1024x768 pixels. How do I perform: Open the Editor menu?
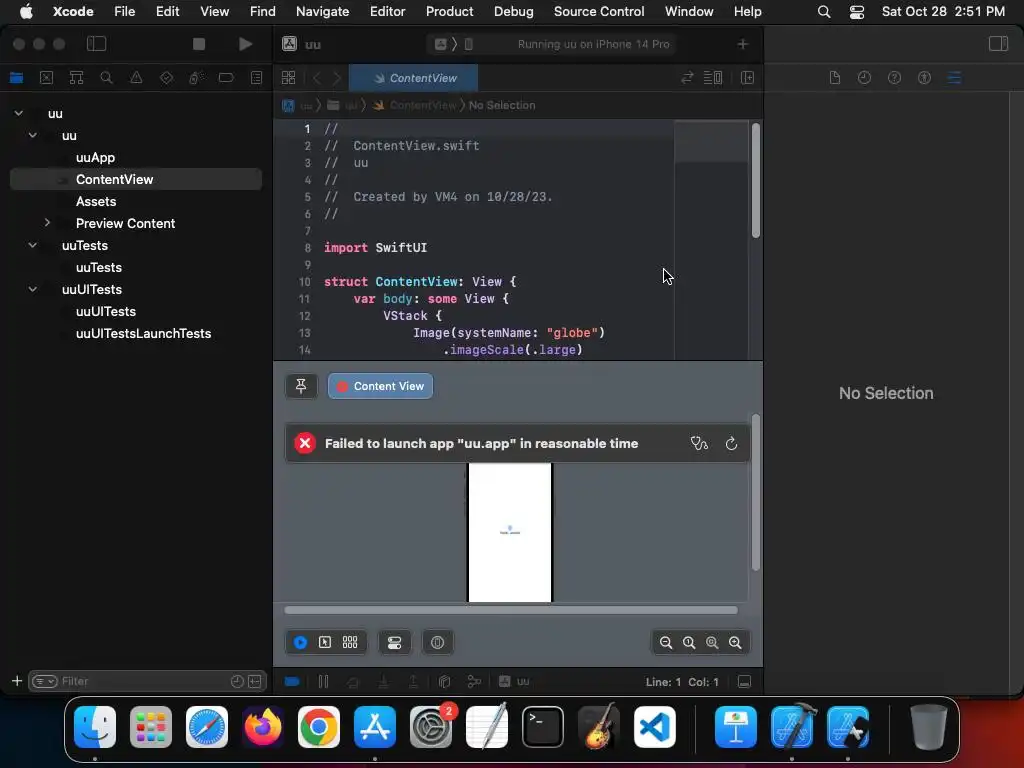click(x=387, y=11)
